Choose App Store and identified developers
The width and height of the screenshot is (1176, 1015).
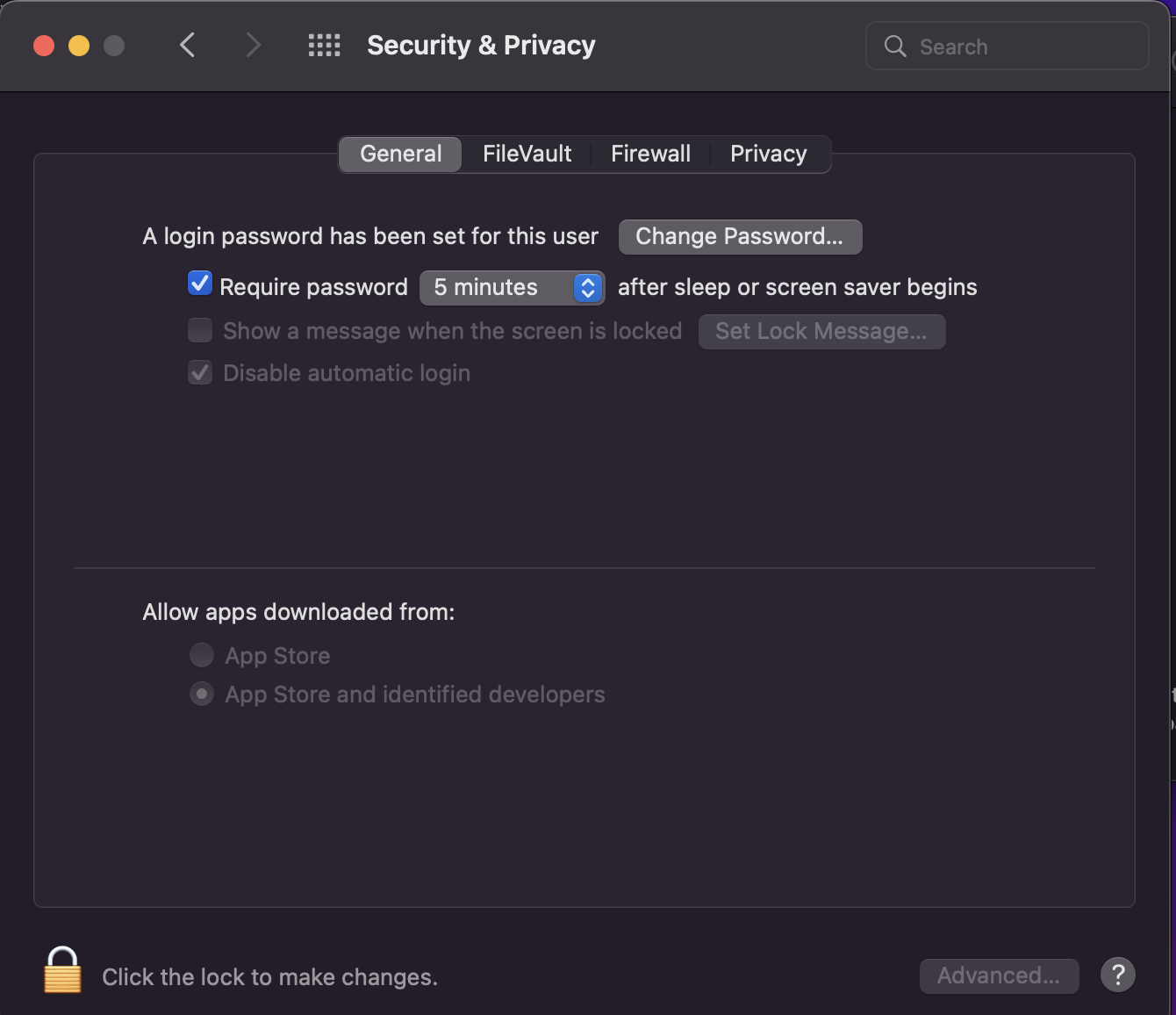pos(202,695)
